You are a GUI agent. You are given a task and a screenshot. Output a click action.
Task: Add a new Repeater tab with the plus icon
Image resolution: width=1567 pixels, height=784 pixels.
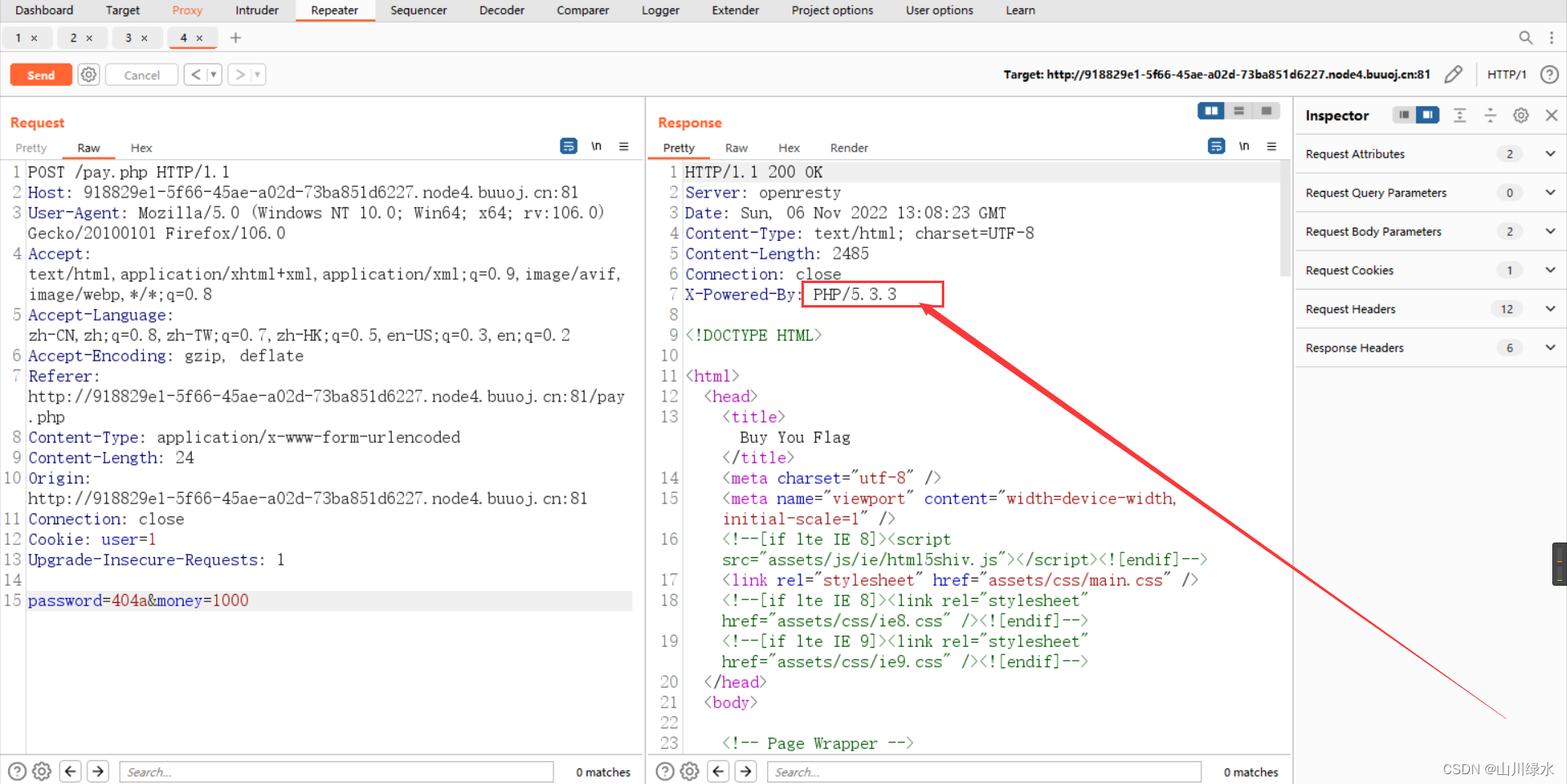[235, 38]
